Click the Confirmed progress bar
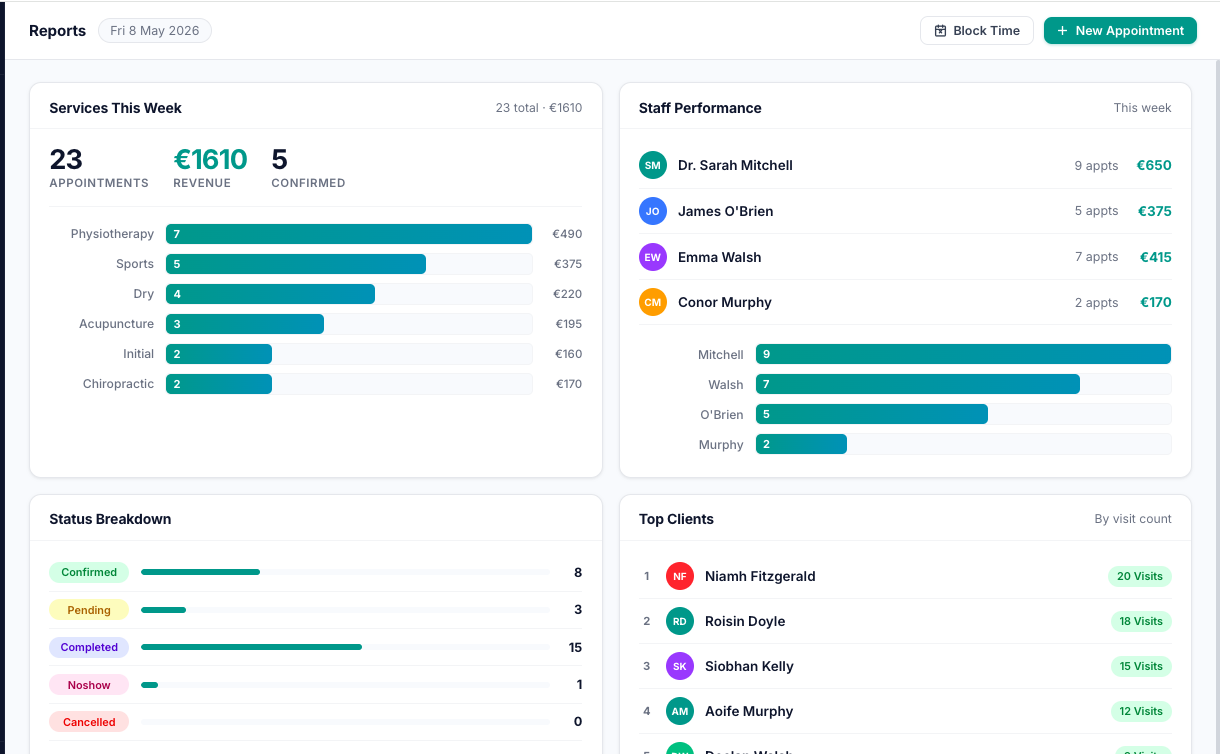 point(345,572)
